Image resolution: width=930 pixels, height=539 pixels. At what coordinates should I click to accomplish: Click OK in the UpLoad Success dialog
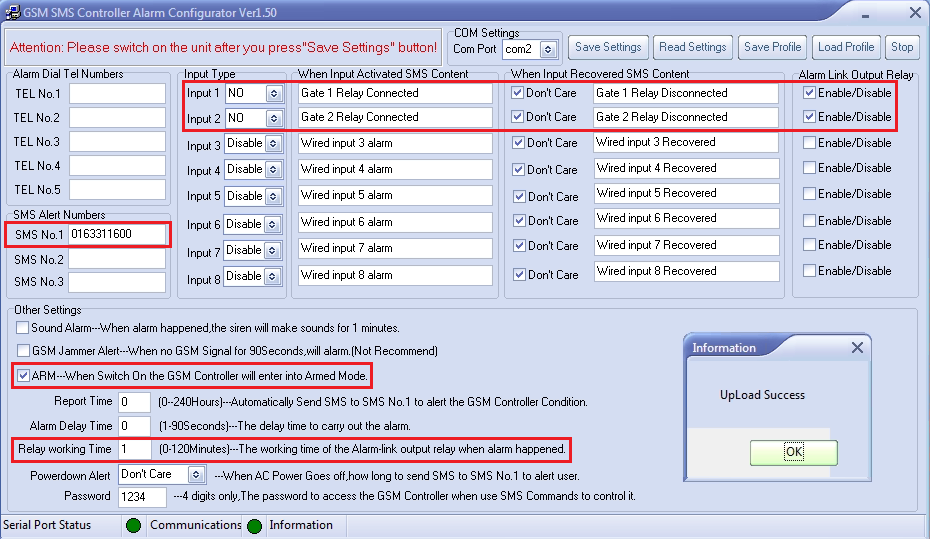(x=793, y=452)
